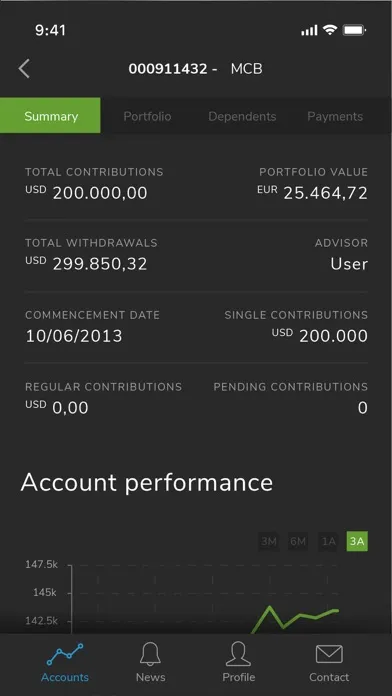Tap the Advisor User field

click(341, 255)
